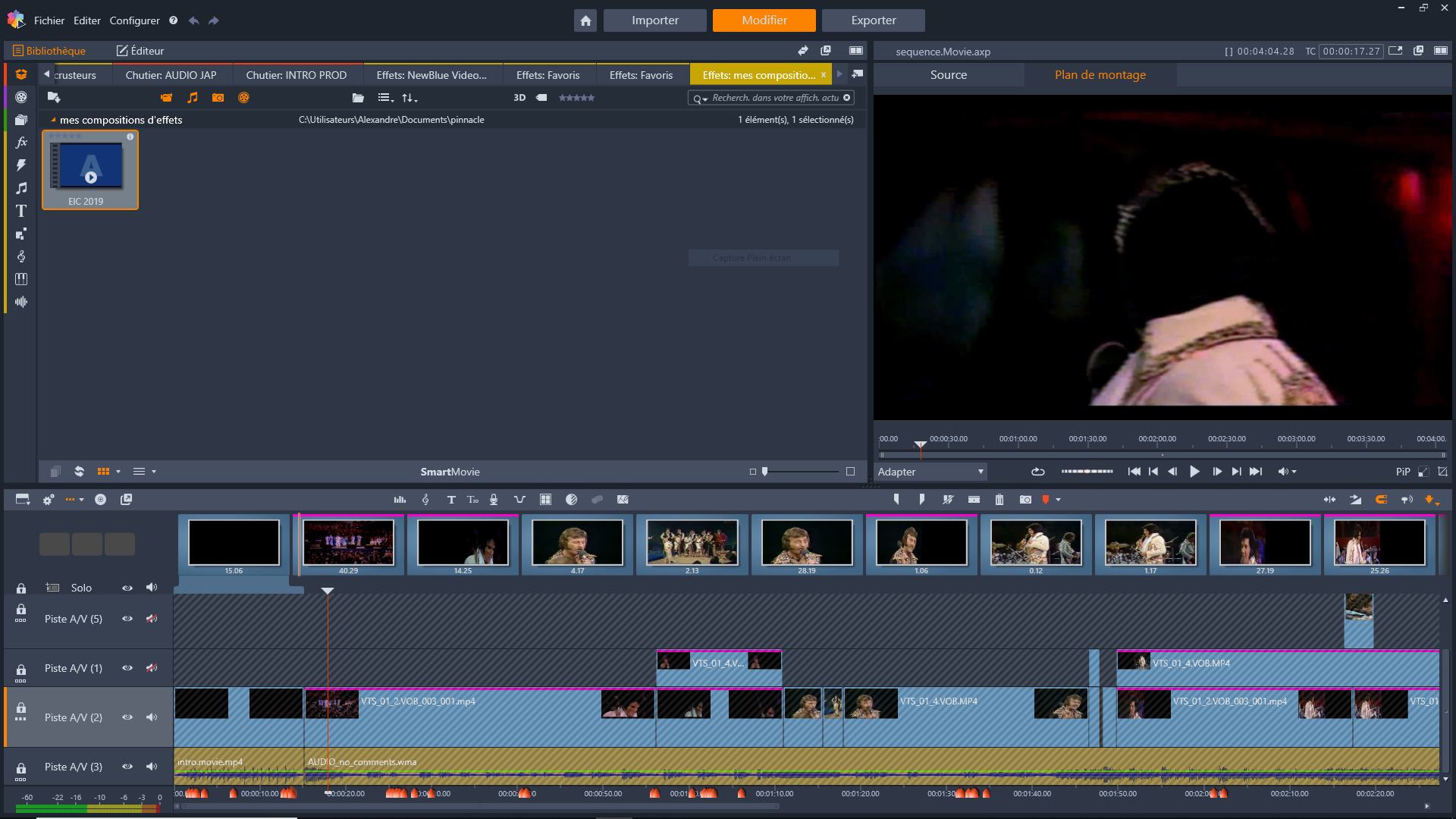Screen dimensions: 1456x819
Task: Expand the marker dropdown arrow
Action: [x=1059, y=500]
